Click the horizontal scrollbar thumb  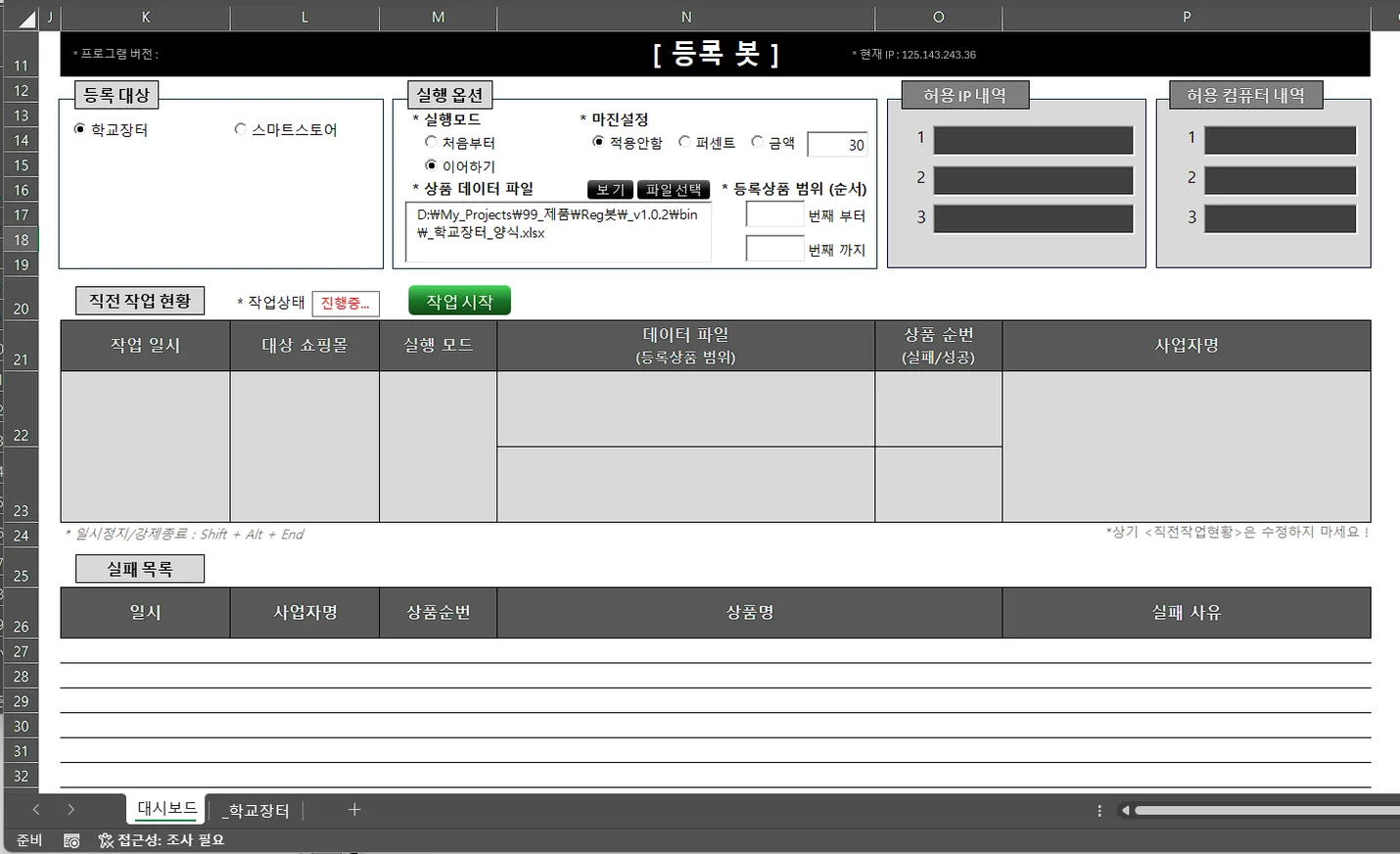pyautogui.click(x=1267, y=811)
